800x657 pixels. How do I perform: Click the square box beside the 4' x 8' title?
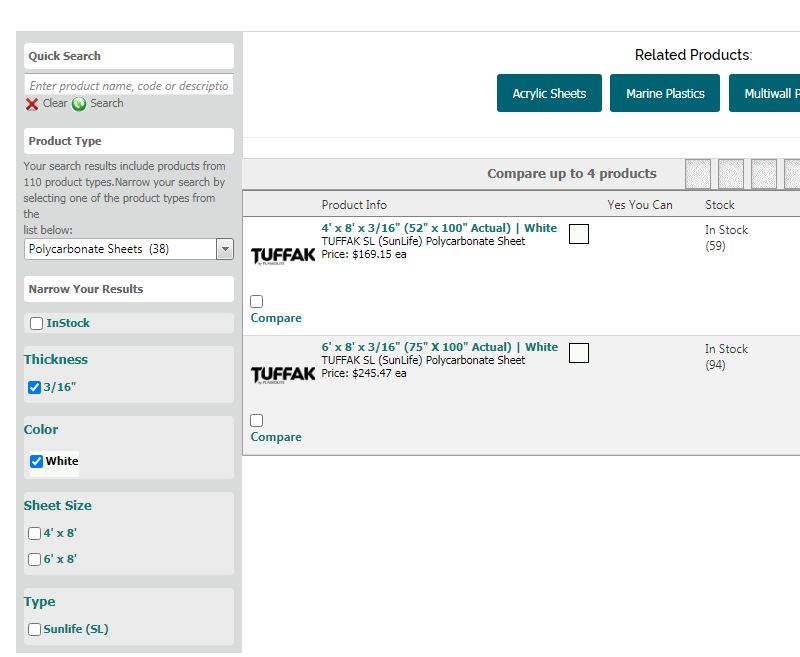(579, 234)
